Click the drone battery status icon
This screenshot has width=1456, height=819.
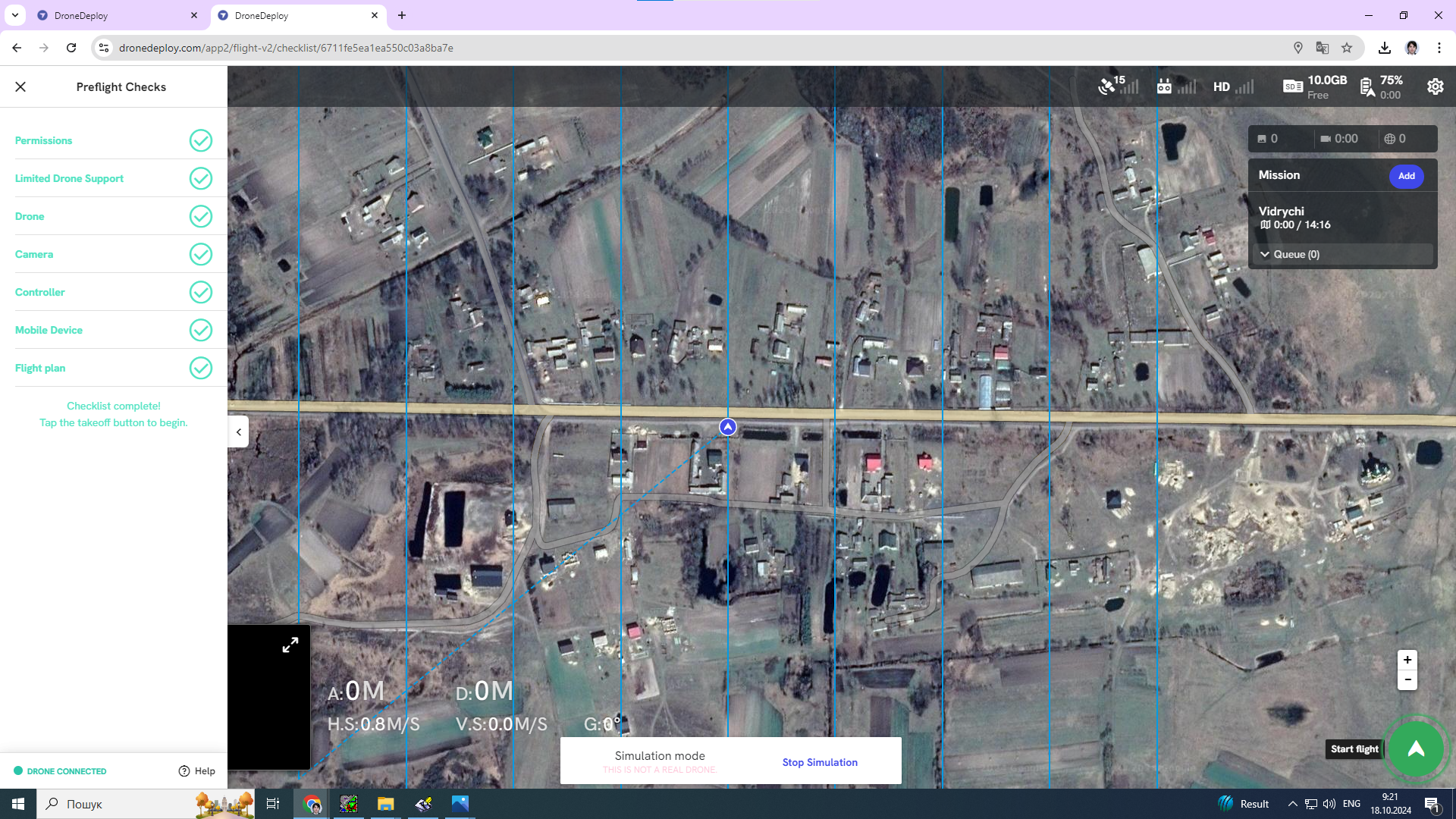1367,87
